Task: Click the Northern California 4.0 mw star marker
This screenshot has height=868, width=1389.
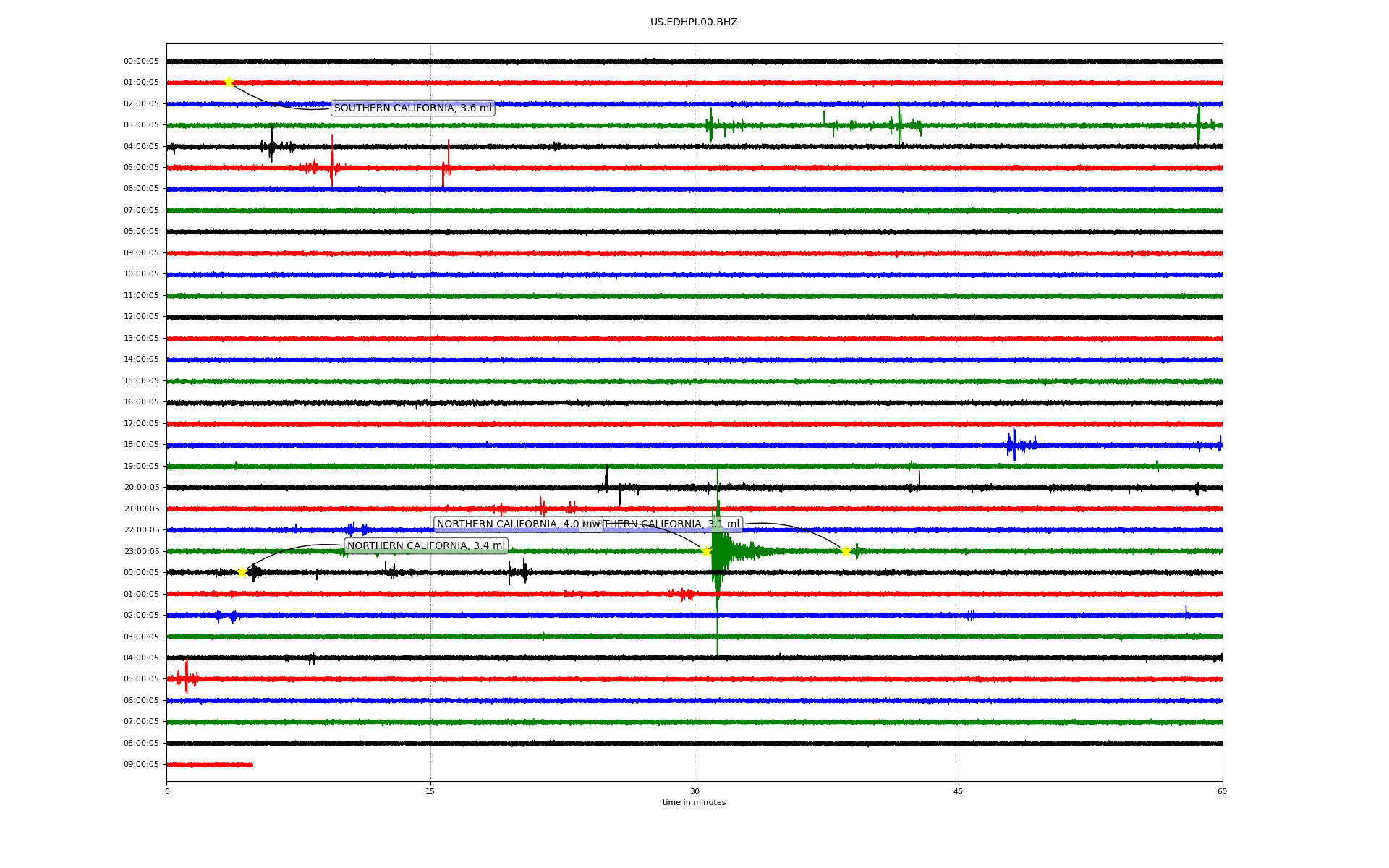Action: coord(706,551)
